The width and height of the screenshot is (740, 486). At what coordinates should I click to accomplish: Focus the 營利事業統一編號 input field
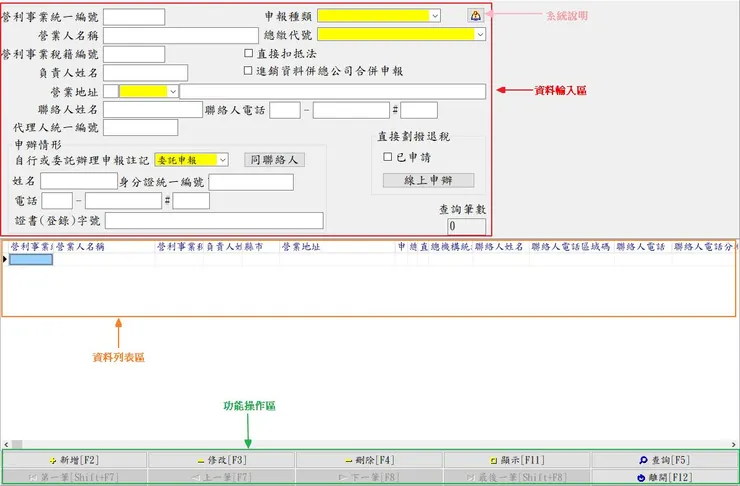point(134,17)
